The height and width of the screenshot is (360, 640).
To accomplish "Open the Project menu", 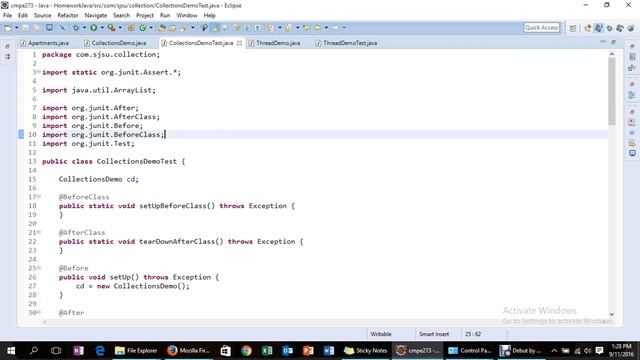I will (144, 16).
